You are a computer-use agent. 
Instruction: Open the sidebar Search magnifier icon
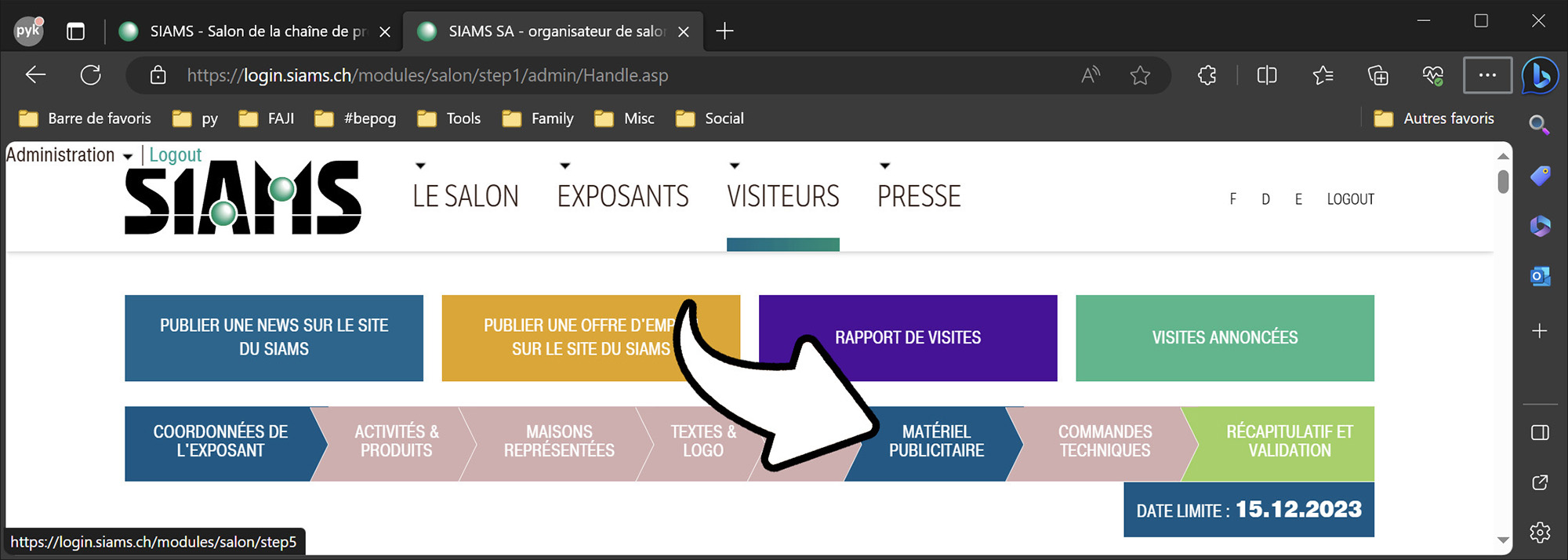tap(1540, 125)
